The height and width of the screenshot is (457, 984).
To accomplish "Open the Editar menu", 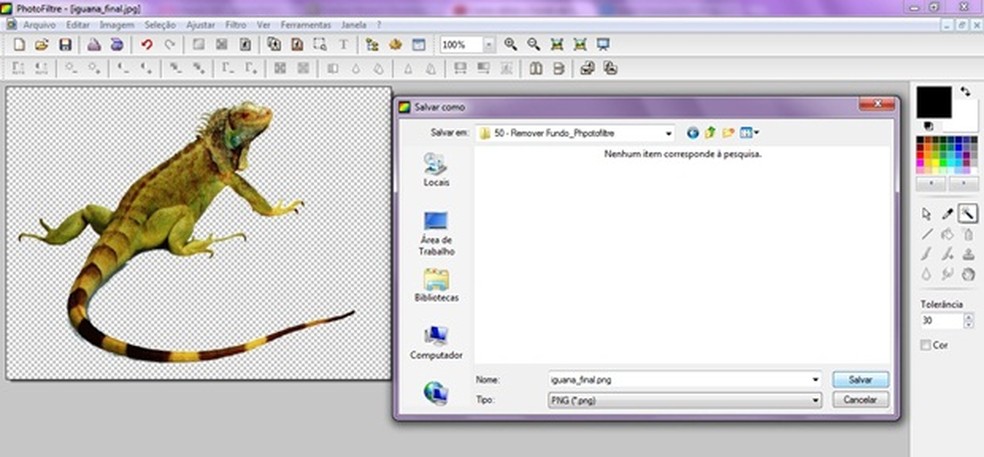I will pyautogui.click(x=78, y=25).
